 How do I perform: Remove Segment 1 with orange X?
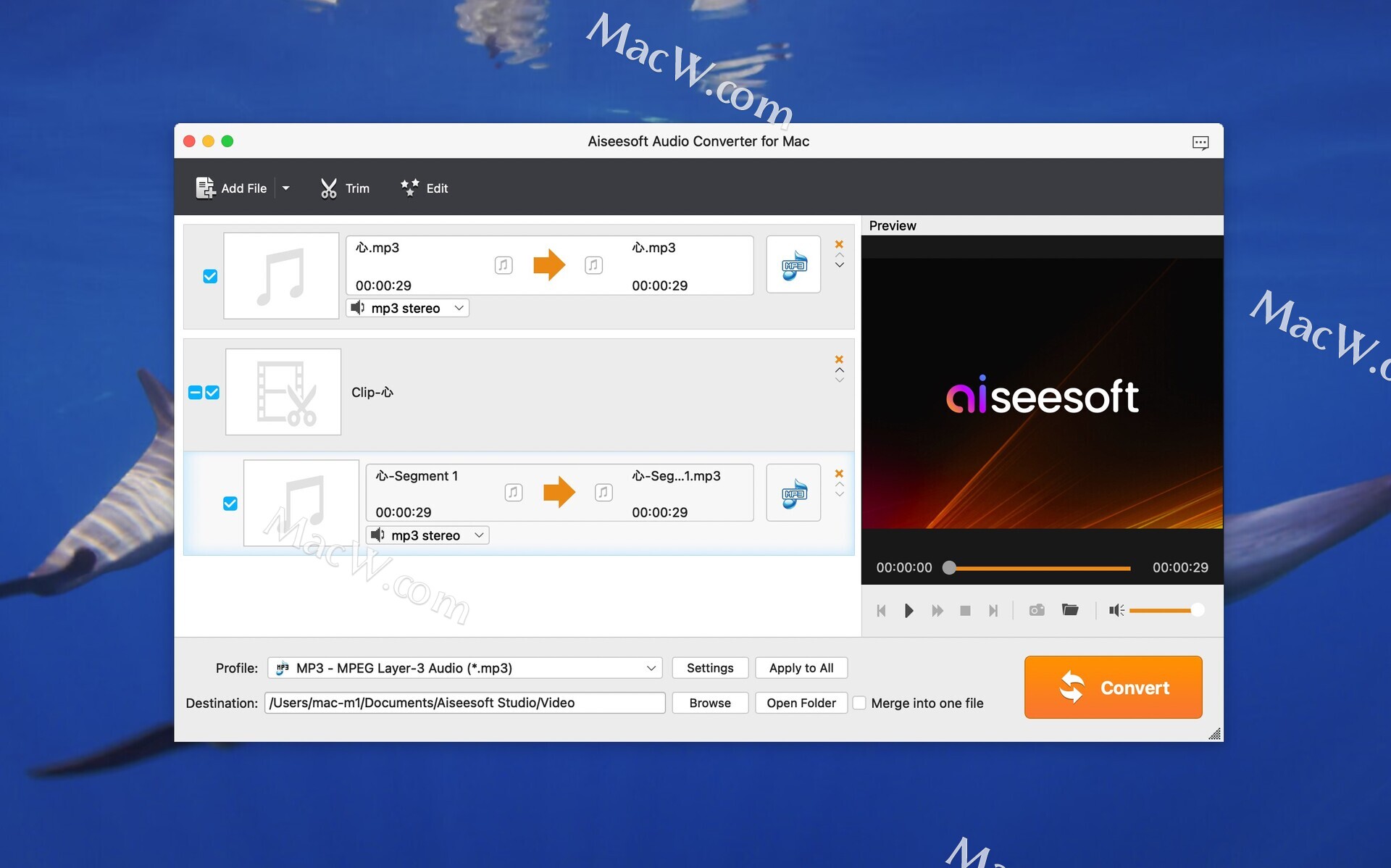[839, 473]
